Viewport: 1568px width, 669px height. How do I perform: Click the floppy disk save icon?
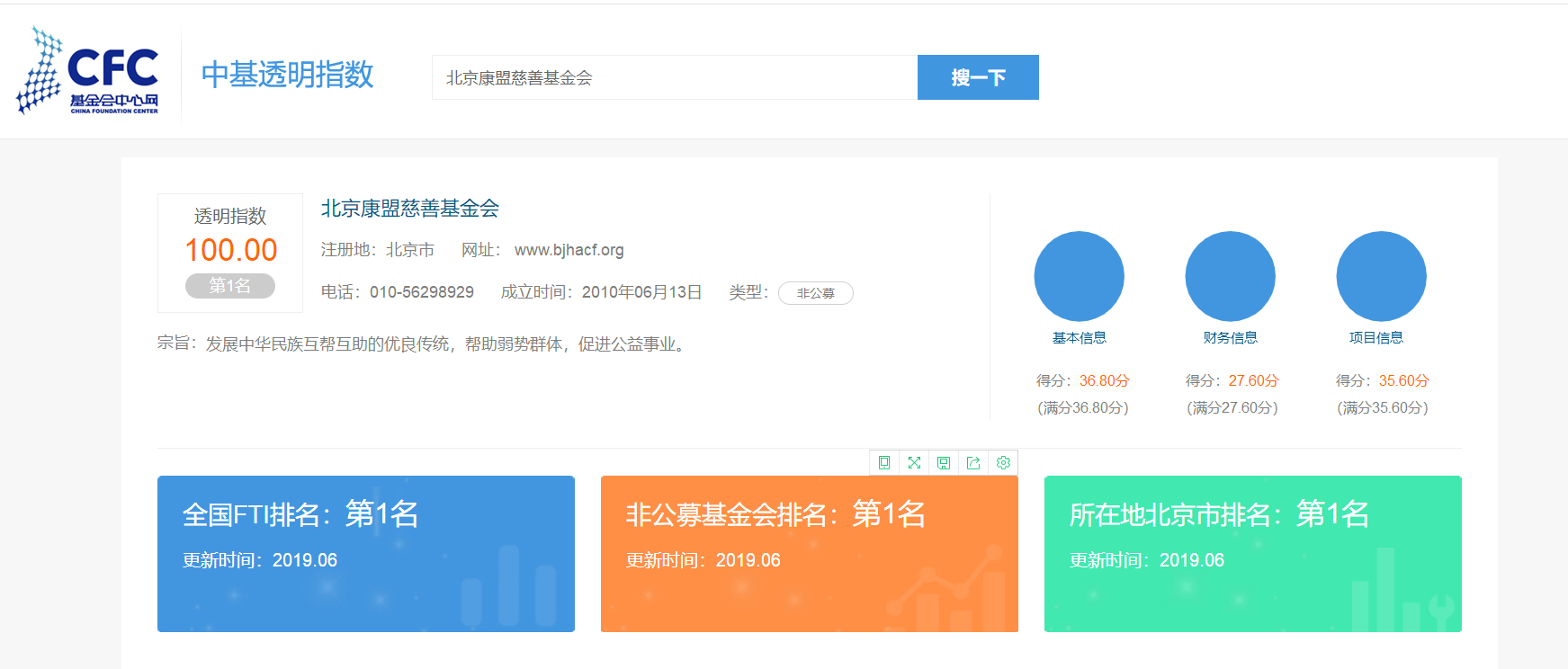click(x=944, y=462)
